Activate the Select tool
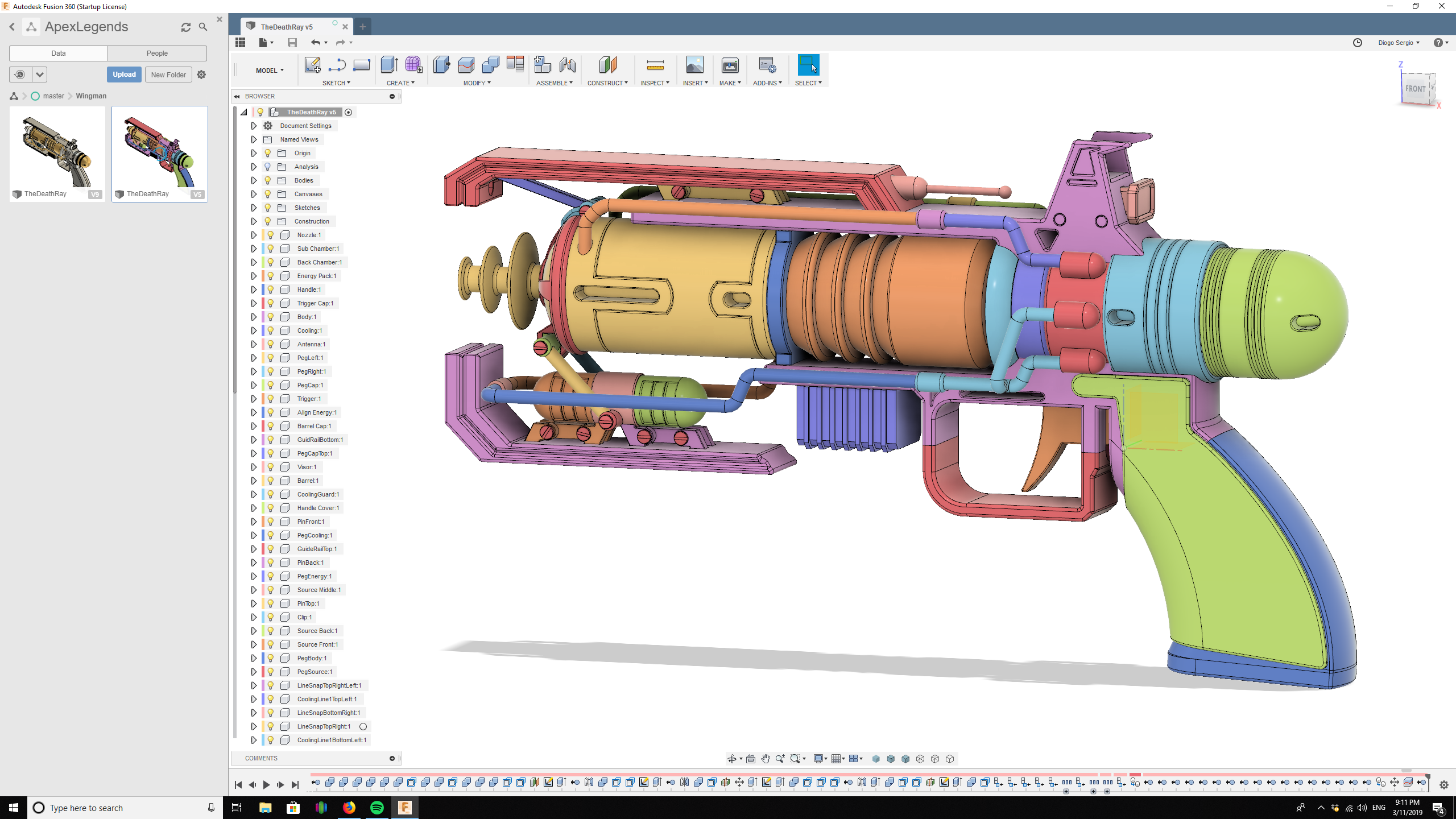 click(808, 65)
